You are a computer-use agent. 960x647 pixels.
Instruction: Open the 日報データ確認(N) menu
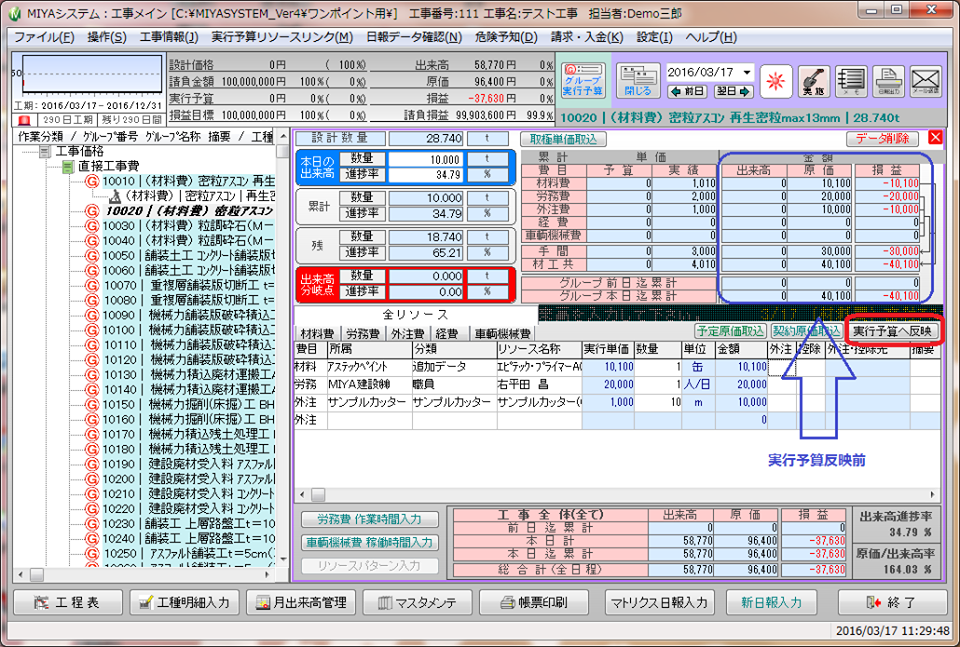pyautogui.click(x=414, y=37)
